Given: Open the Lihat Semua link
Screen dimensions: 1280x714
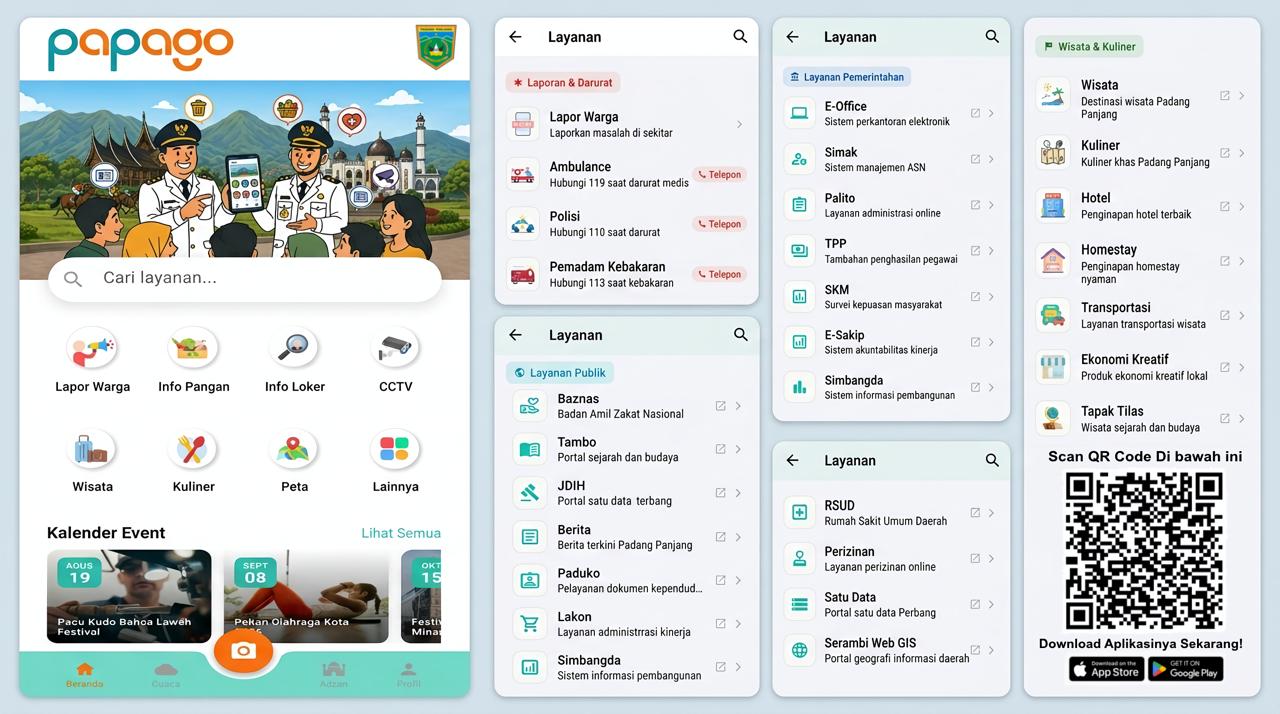Looking at the screenshot, I should (401, 533).
